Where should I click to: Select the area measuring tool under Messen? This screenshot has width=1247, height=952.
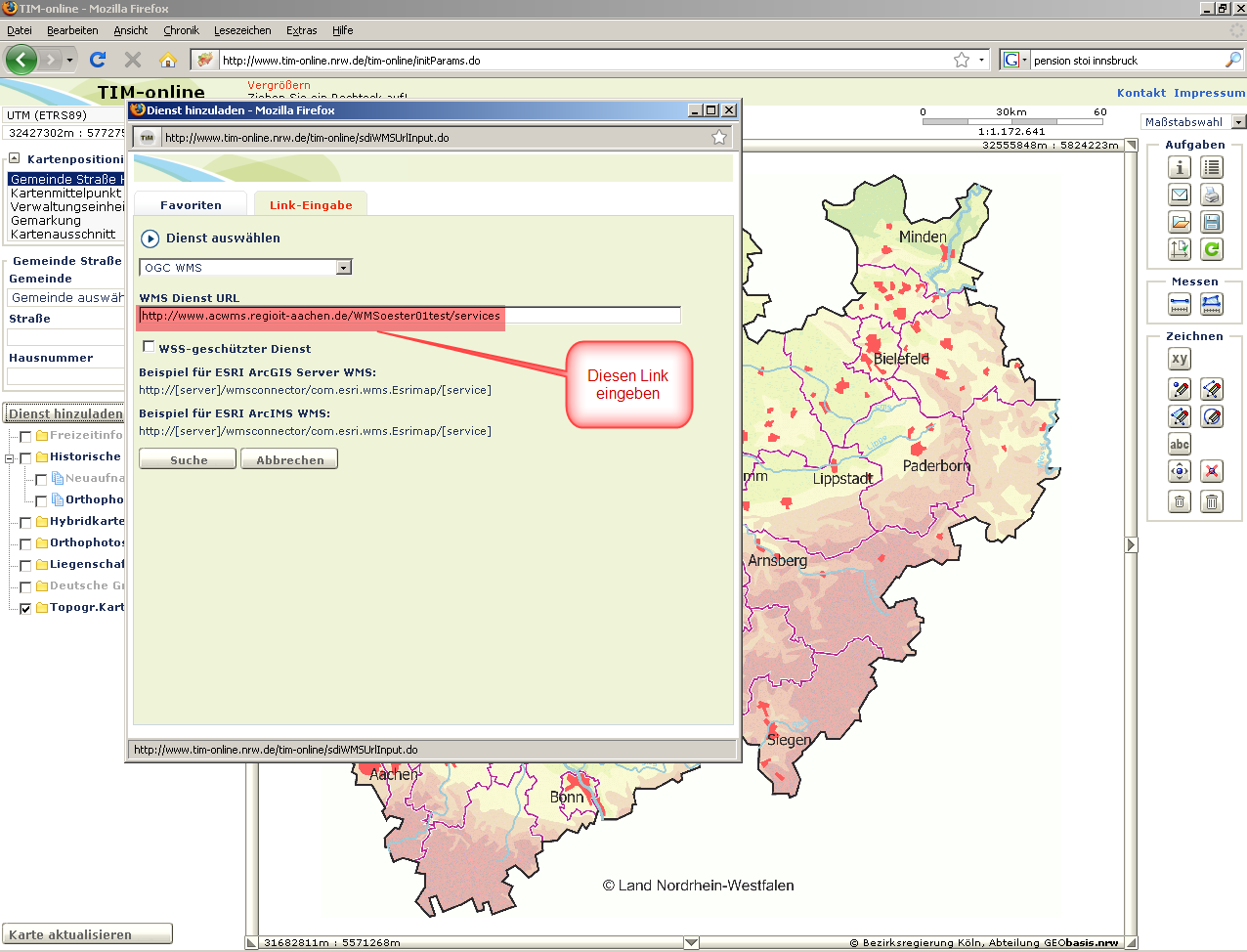click(x=1212, y=305)
